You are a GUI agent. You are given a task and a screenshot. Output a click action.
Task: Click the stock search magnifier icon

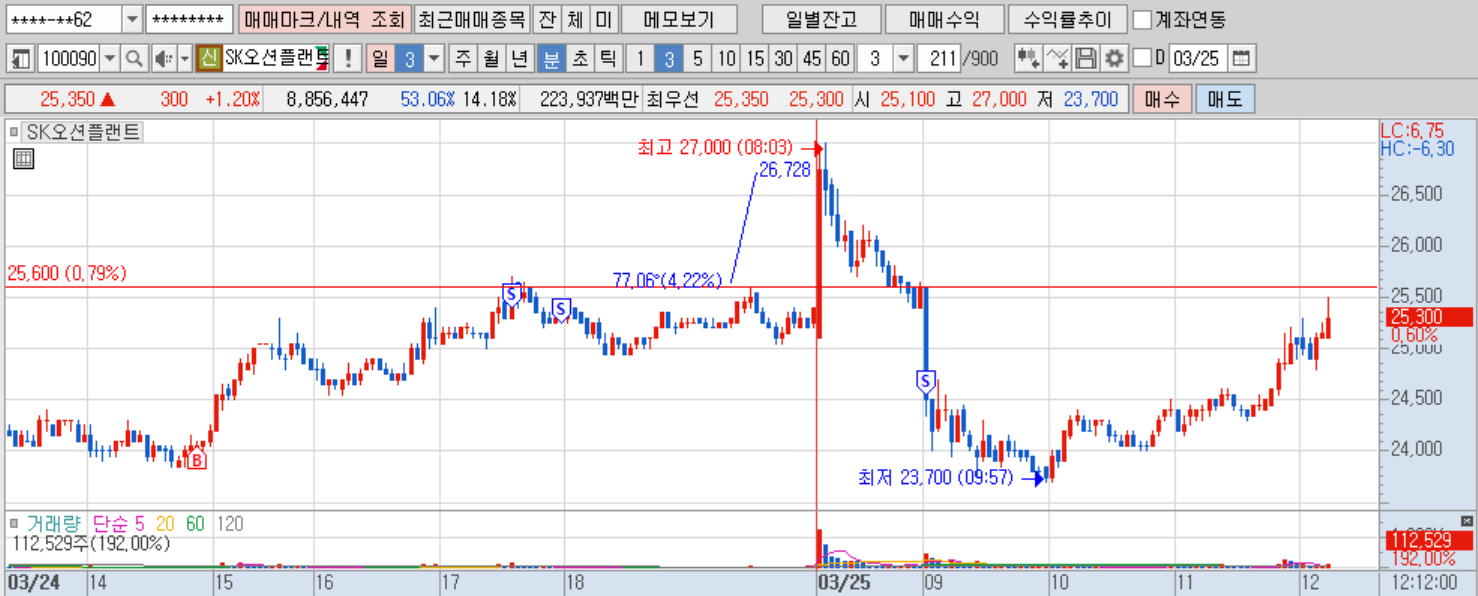tap(133, 58)
